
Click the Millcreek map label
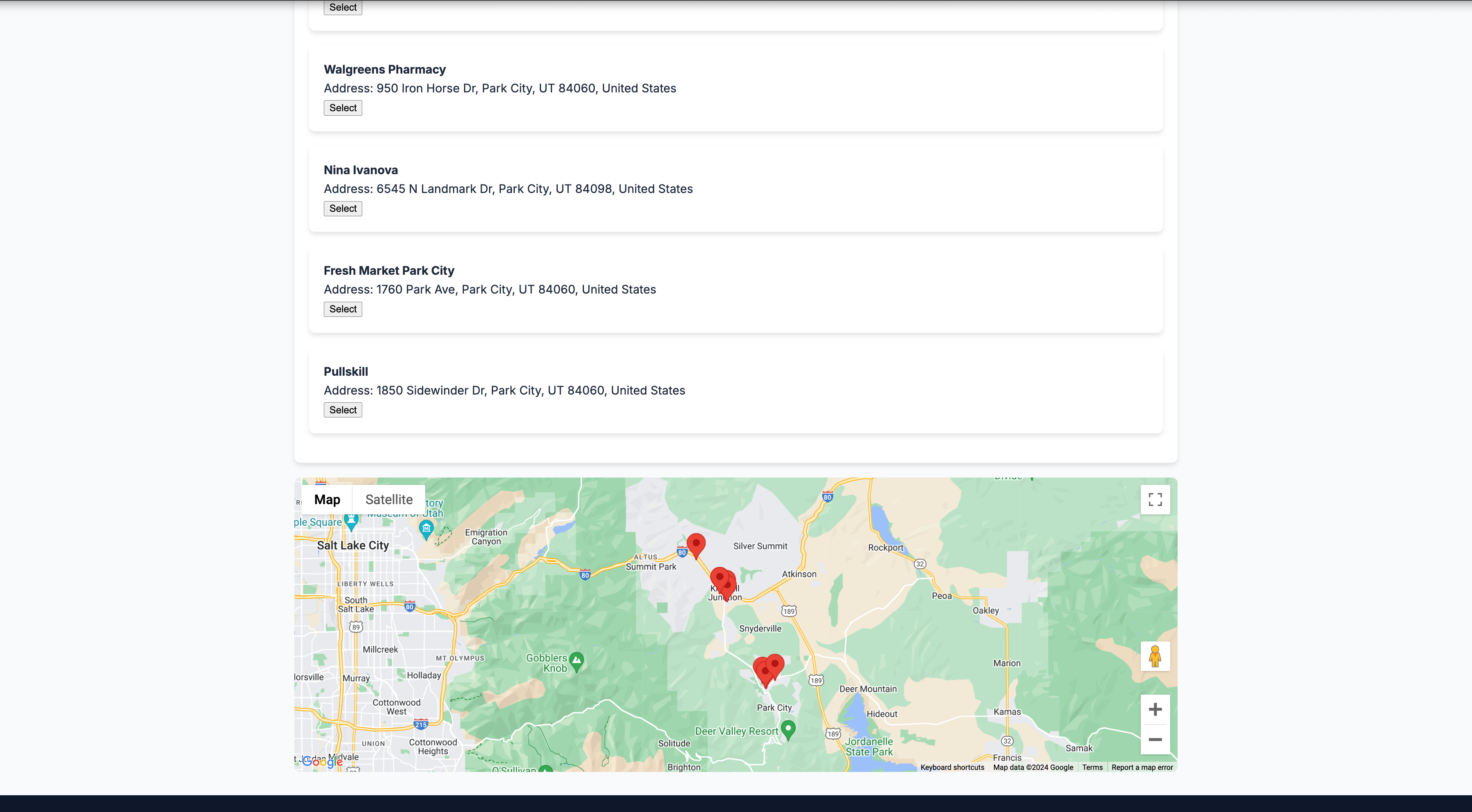pyautogui.click(x=380, y=650)
